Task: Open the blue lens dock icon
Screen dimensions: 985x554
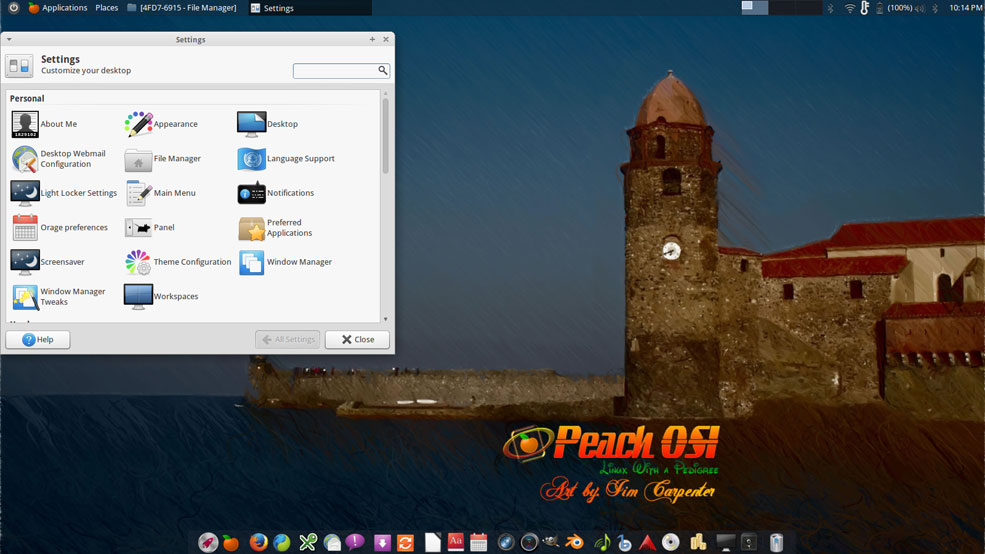Action: 506,542
